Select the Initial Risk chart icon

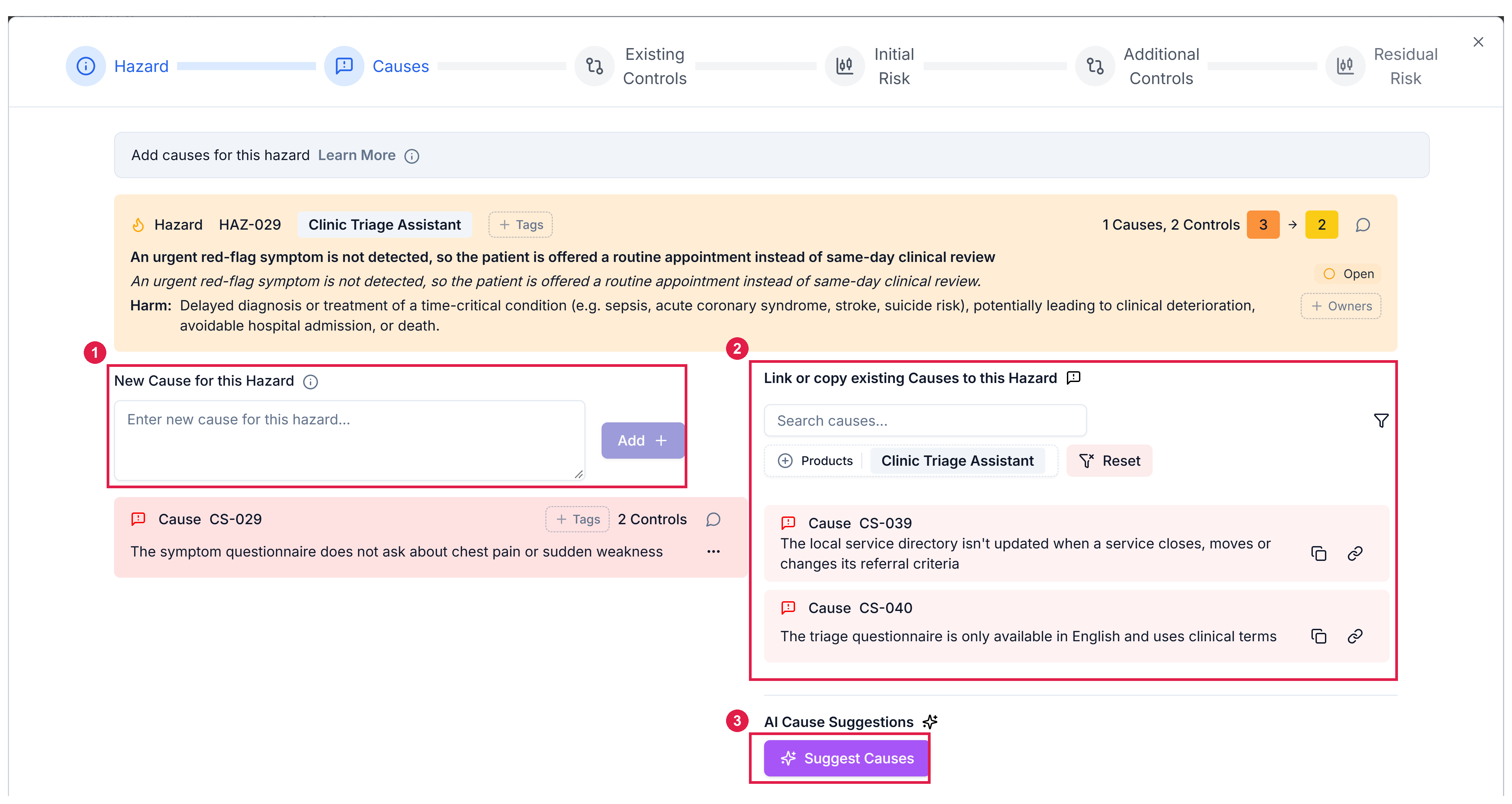coord(844,66)
